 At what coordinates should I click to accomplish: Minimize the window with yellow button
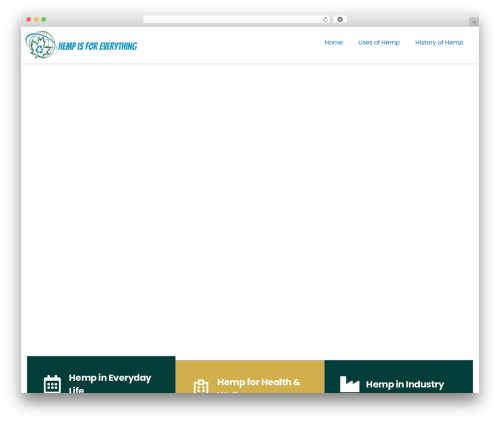coord(36,20)
